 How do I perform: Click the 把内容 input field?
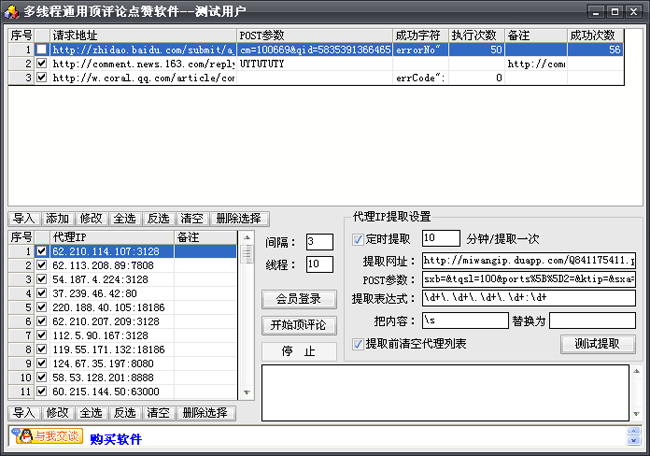[x=465, y=320]
